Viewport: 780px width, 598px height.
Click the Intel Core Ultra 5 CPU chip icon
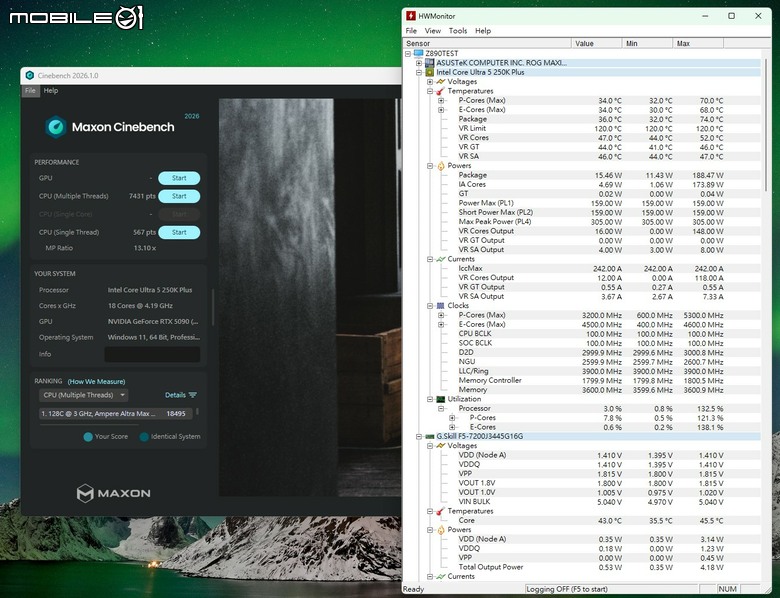(x=429, y=72)
